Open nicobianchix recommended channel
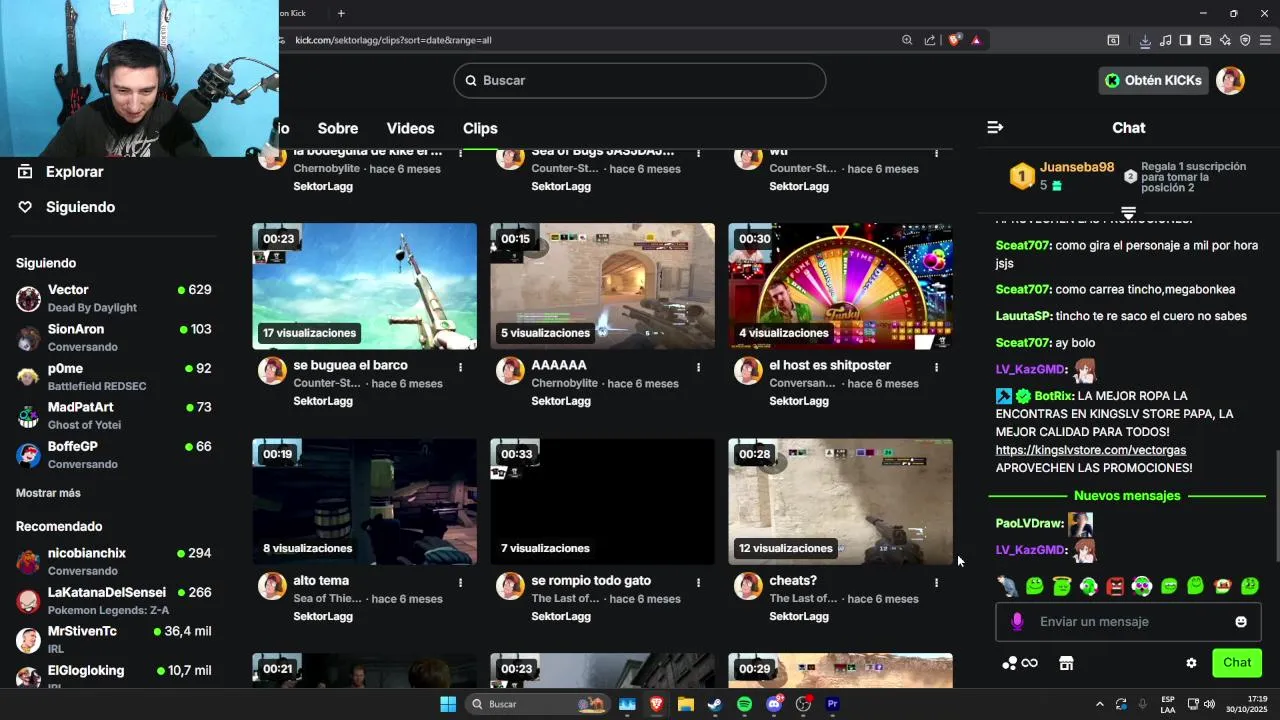The width and height of the screenshot is (1280, 720). [x=114, y=561]
